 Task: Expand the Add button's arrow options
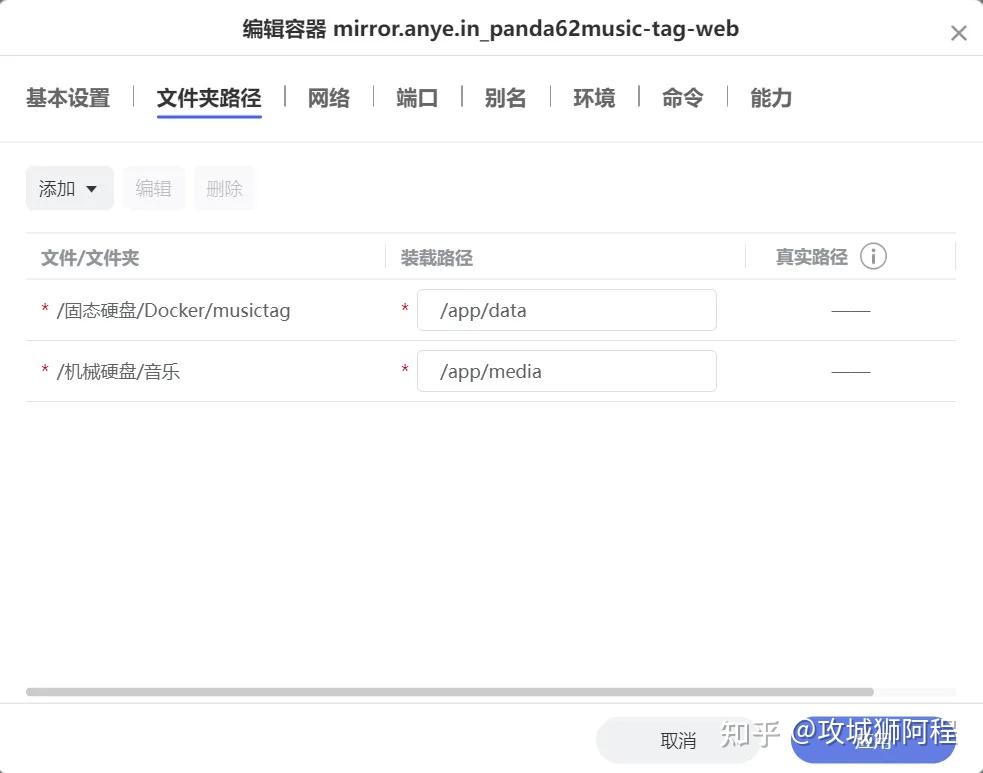(x=92, y=188)
